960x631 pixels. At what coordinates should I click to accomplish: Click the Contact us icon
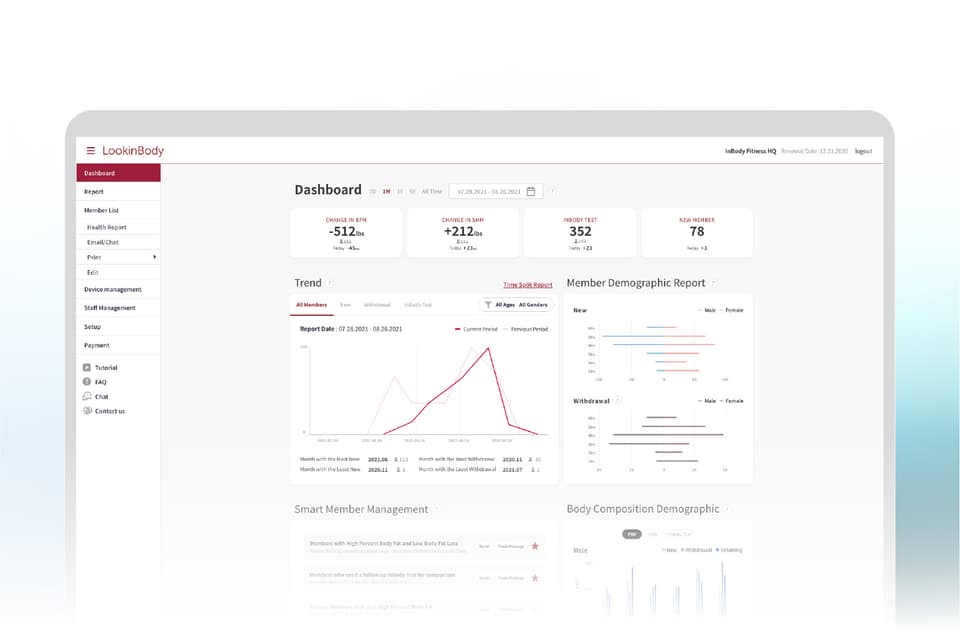tap(87, 411)
